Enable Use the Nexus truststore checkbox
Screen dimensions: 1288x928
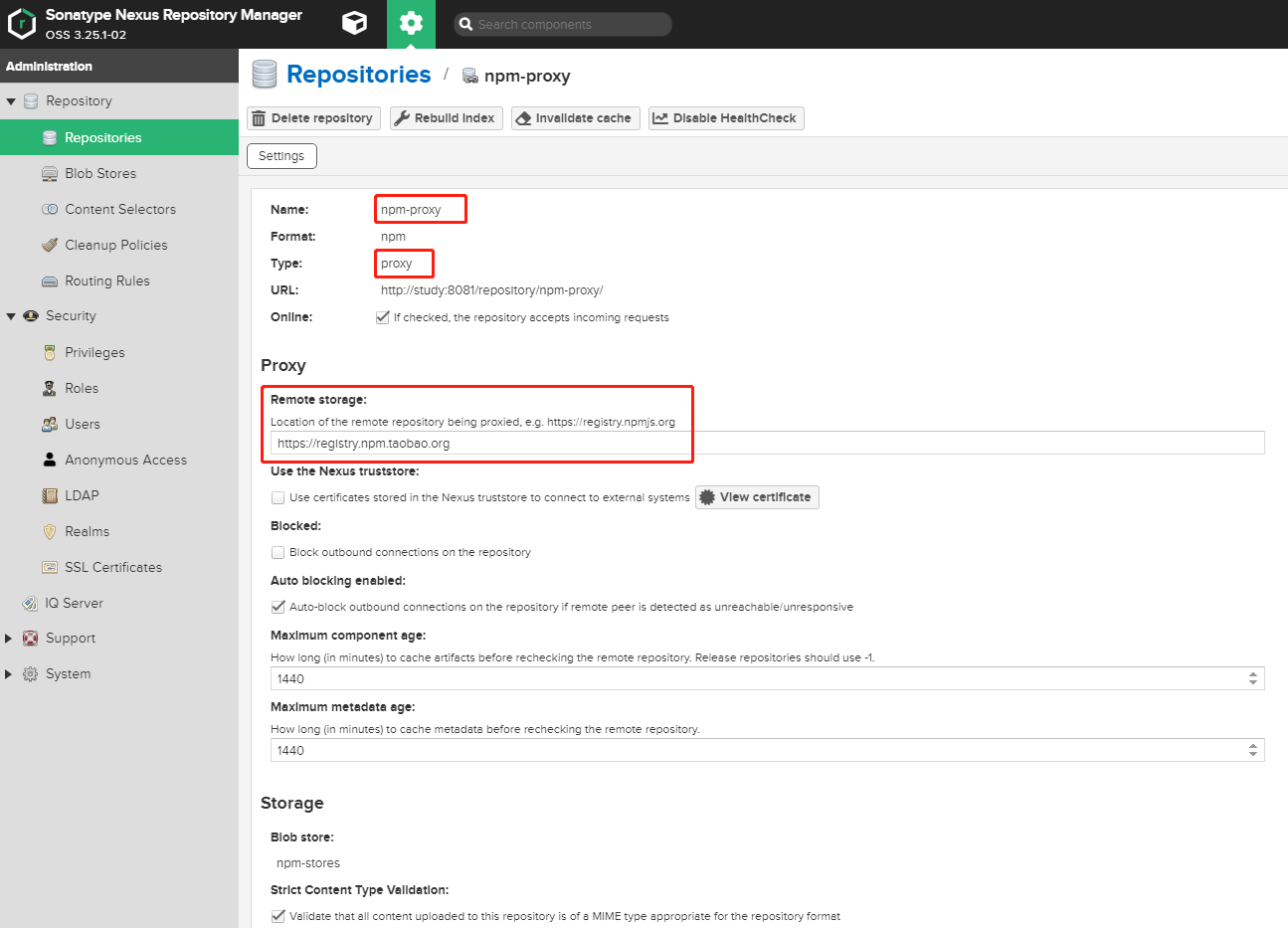278,497
